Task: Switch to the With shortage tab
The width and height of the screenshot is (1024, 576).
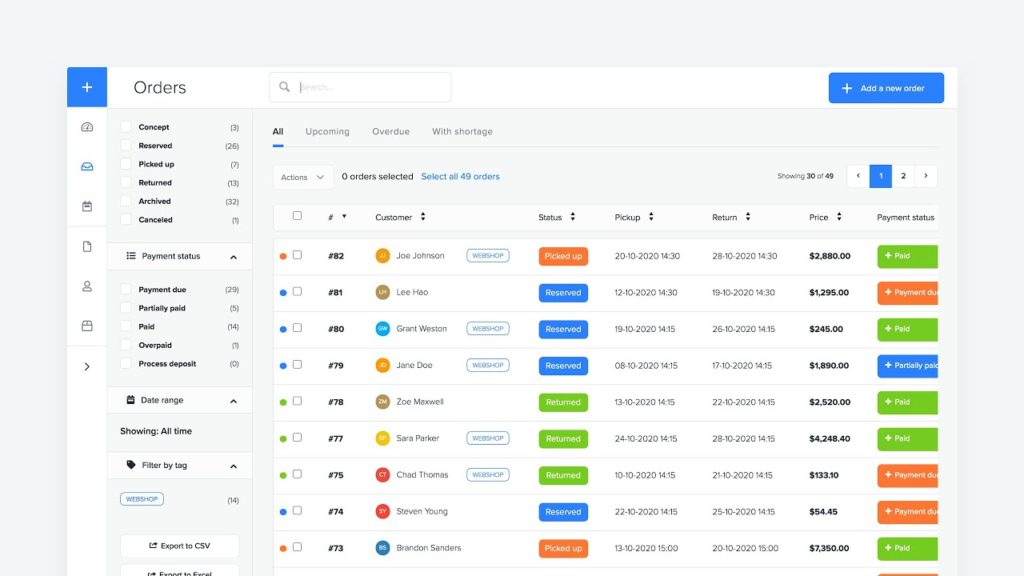Action: (462, 132)
